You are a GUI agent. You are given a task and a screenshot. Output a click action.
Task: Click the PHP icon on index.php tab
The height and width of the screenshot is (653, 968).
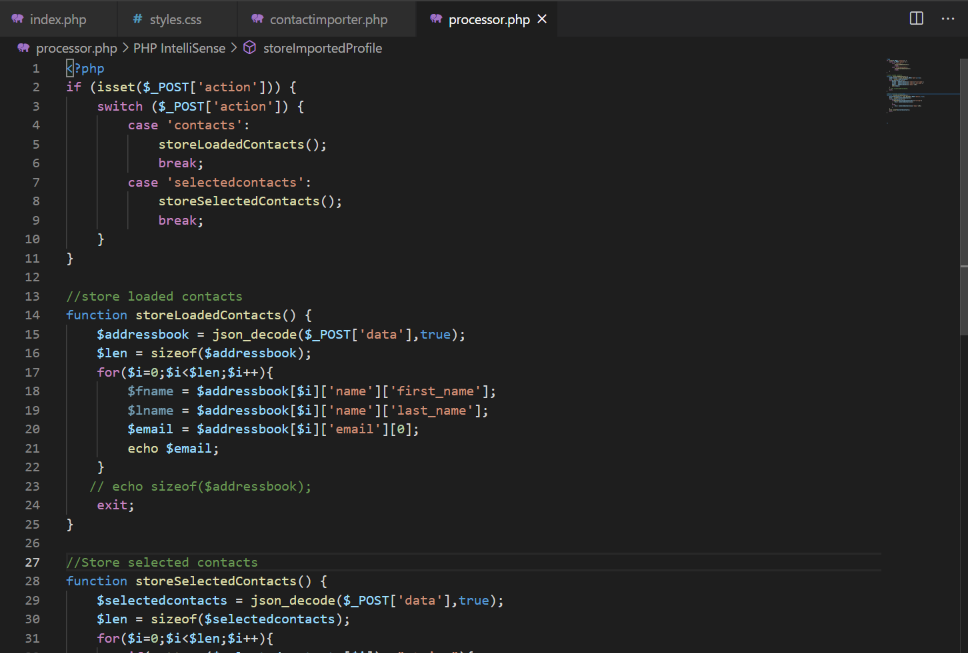coord(17,19)
